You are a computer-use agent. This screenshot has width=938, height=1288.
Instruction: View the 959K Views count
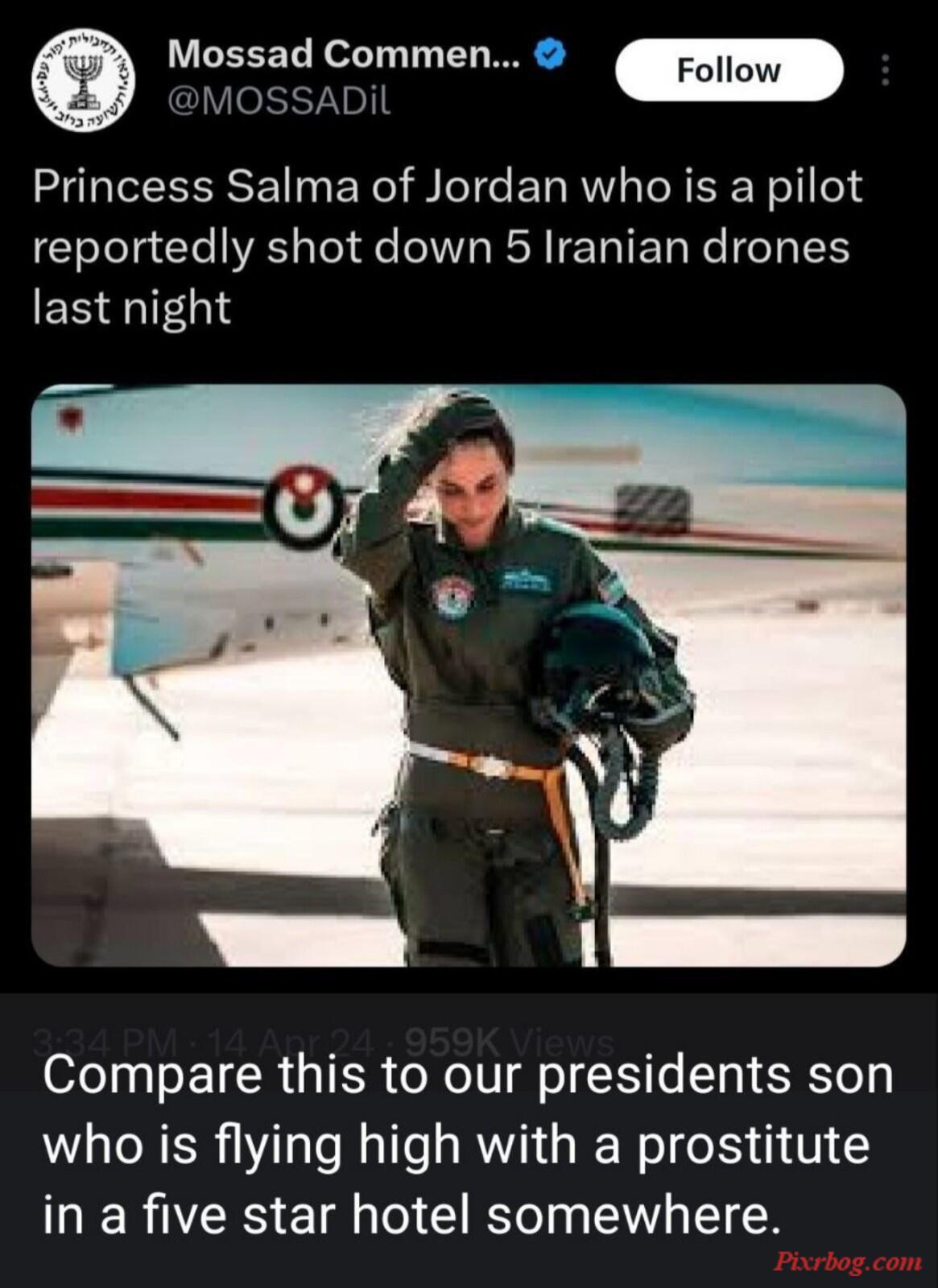tap(511, 1043)
